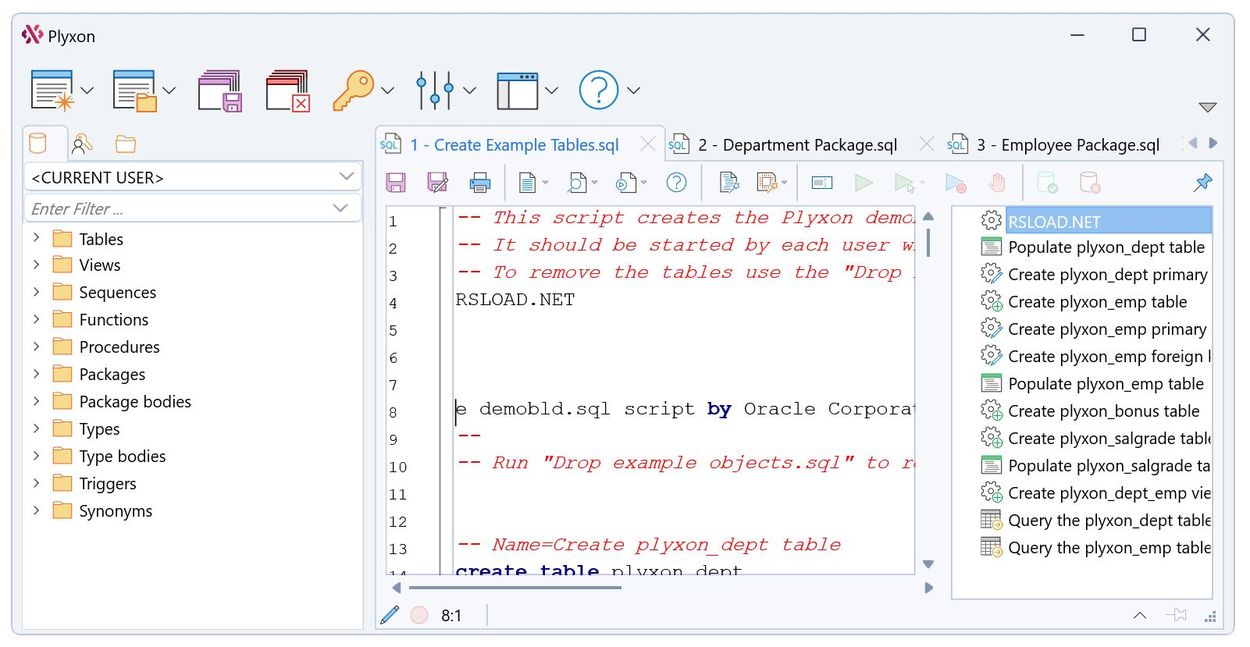This screenshot has width=1250, height=647.
Task: Click the run to cursor play icon
Action: tap(905, 183)
